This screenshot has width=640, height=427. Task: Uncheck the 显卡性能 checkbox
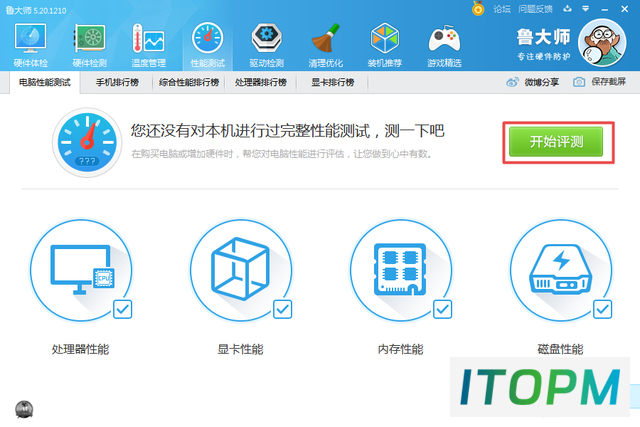[x=282, y=309]
